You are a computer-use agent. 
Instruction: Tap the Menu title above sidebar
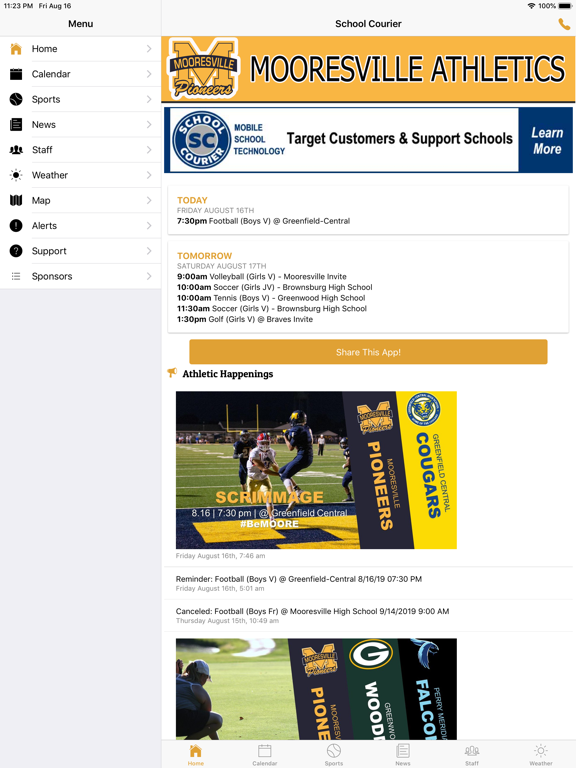tap(80, 24)
